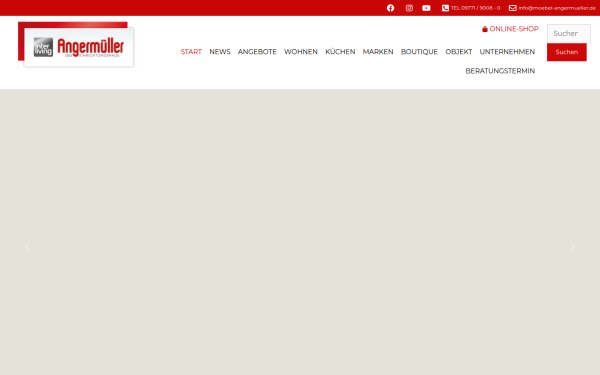Click the info@moebel-angermueller.de email link
This screenshot has height=375, width=600.
557,8
